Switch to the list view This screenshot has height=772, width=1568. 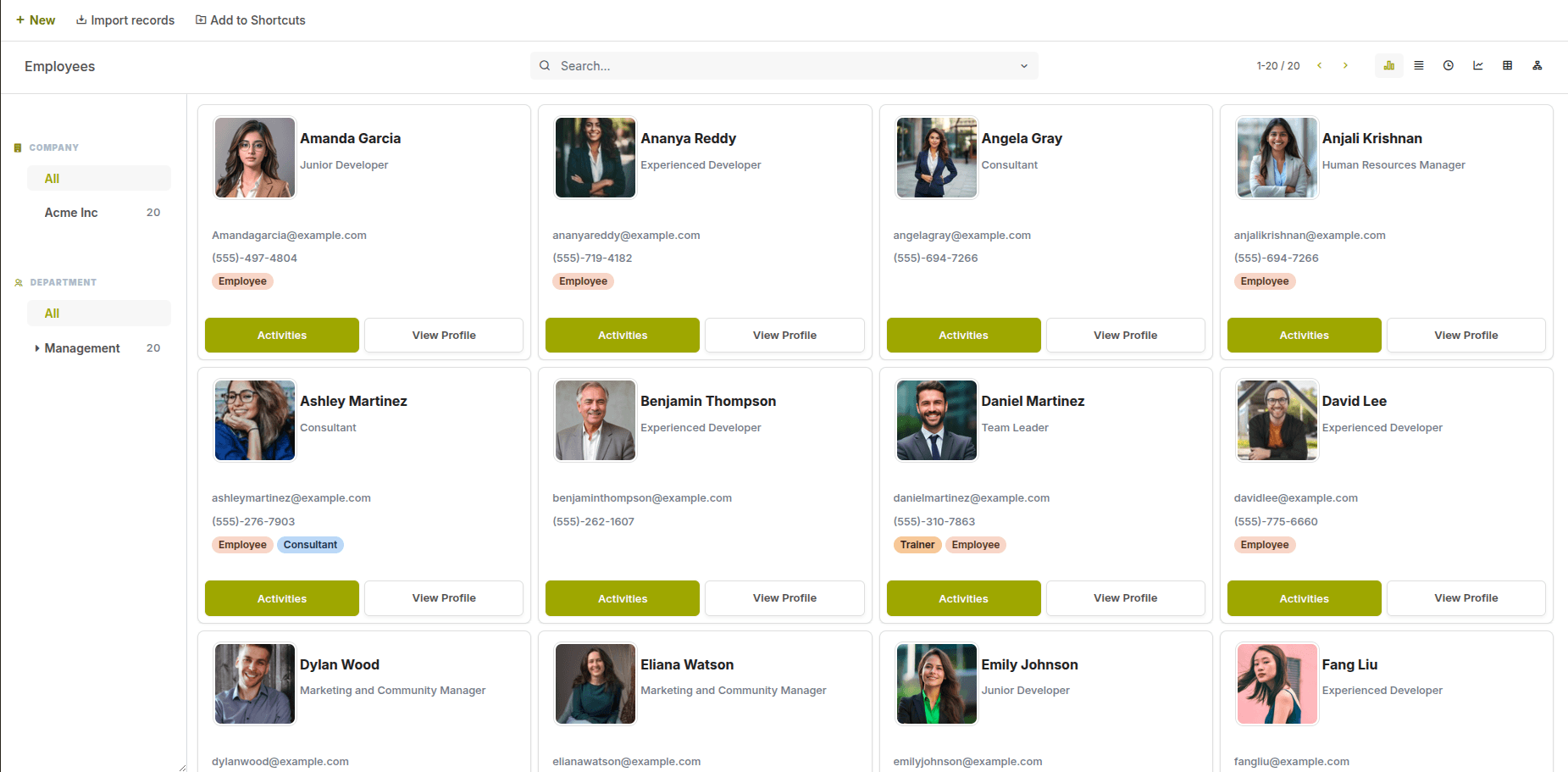1419,65
